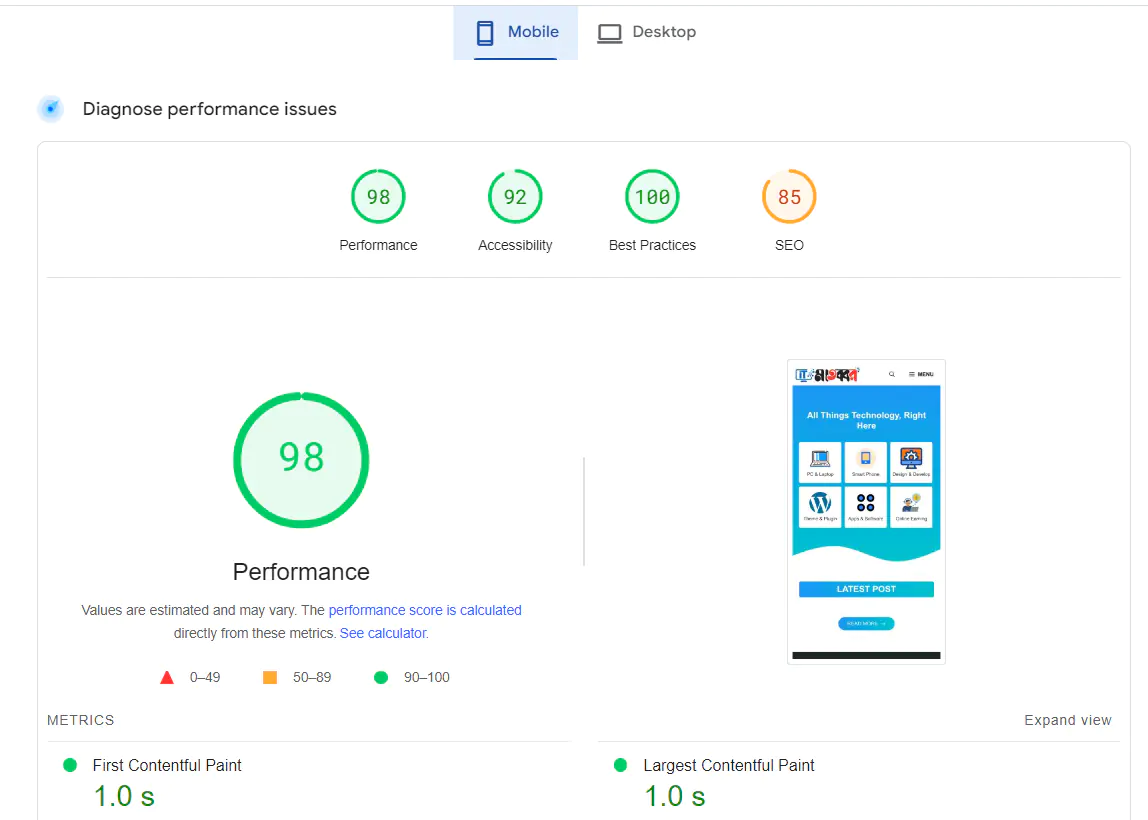1148x820 pixels.
Task: Select the SEO 85 score circle
Action: click(789, 196)
